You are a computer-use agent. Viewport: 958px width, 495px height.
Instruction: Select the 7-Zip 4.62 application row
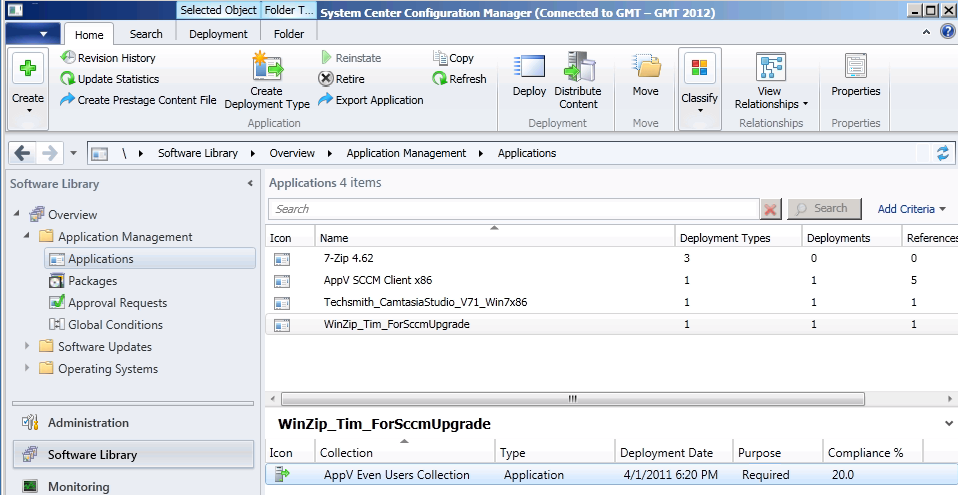pos(612,258)
